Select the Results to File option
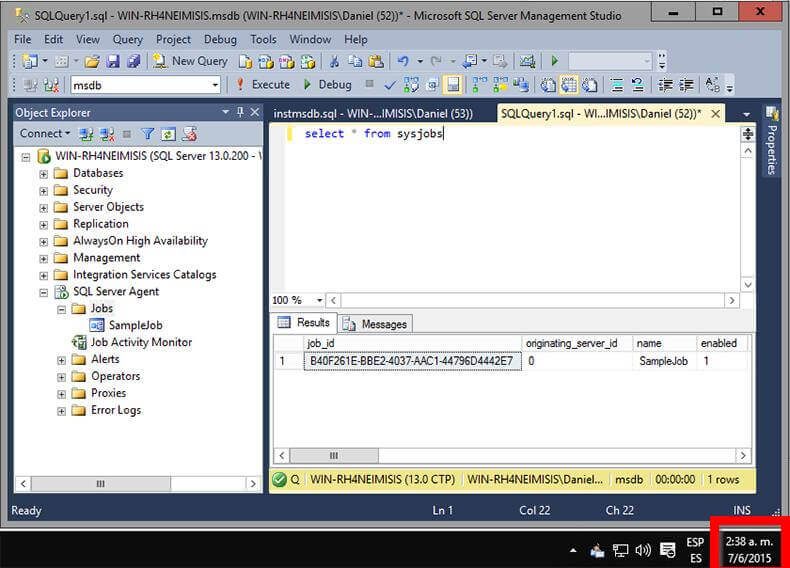Image resolution: width=790 pixels, height=568 pixels. [589, 85]
